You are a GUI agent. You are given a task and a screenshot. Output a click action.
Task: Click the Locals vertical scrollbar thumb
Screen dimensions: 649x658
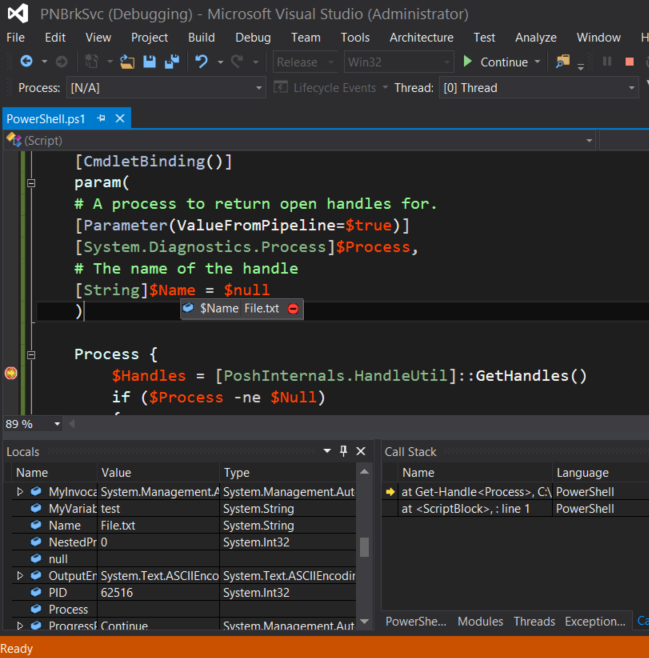pos(364,547)
